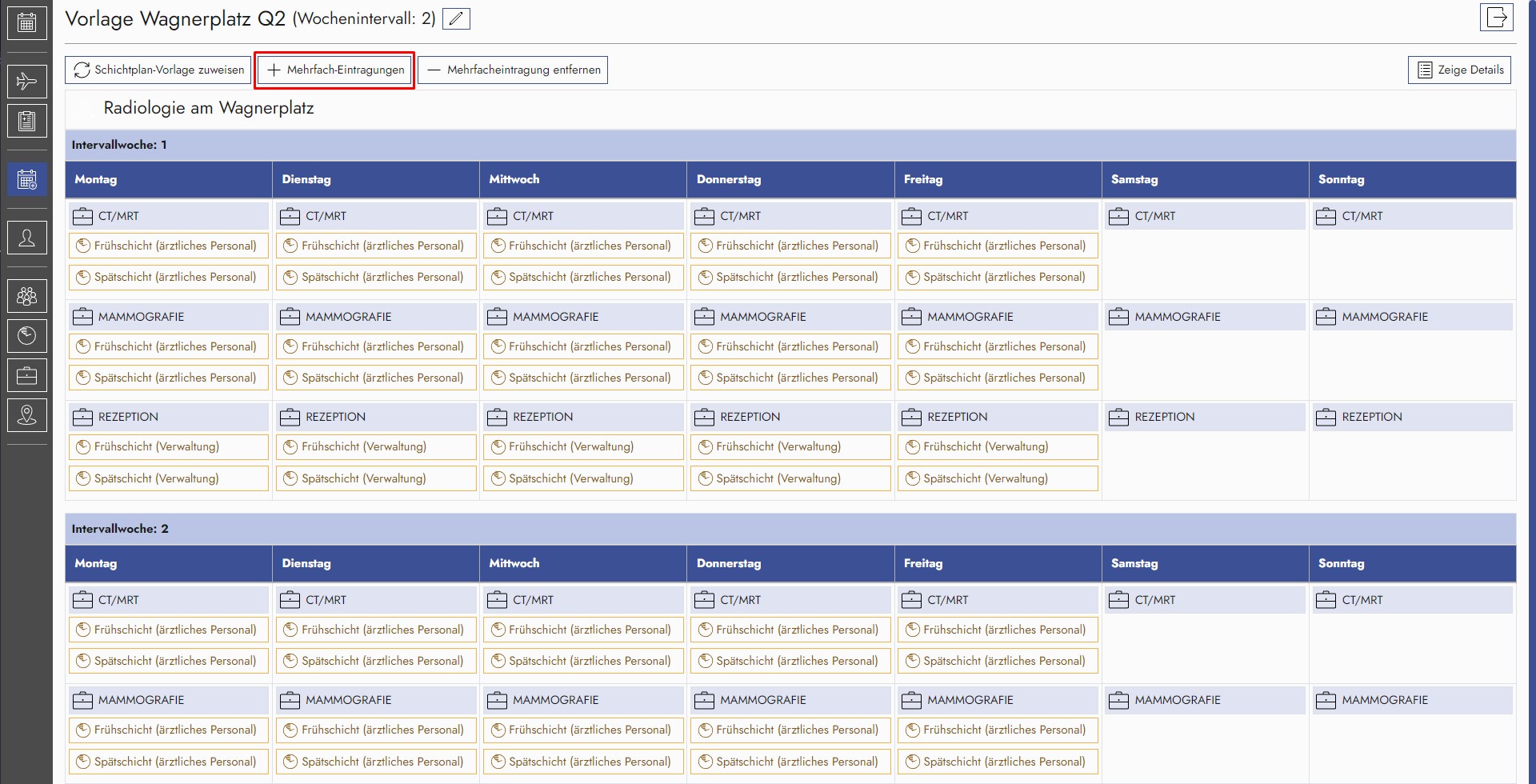This screenshot has width=1536, height=784.
Task: Select Monday CT/MRT Frühschicht in Intervallwoche 1
Action: [168, 246]
